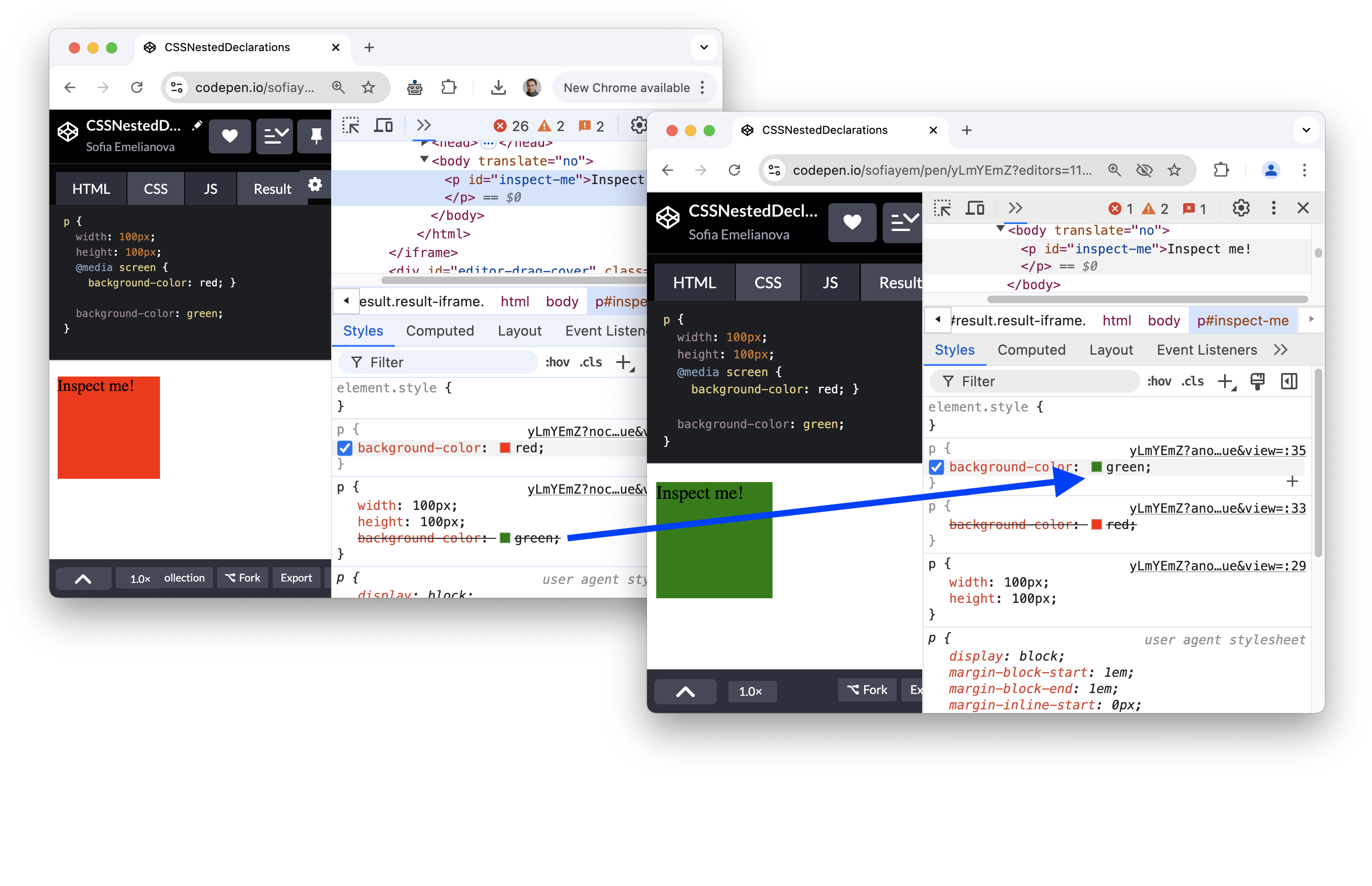
Task: Expand the p selector rule at line 33
Action: pyautogui.click(x=939, y=505)
